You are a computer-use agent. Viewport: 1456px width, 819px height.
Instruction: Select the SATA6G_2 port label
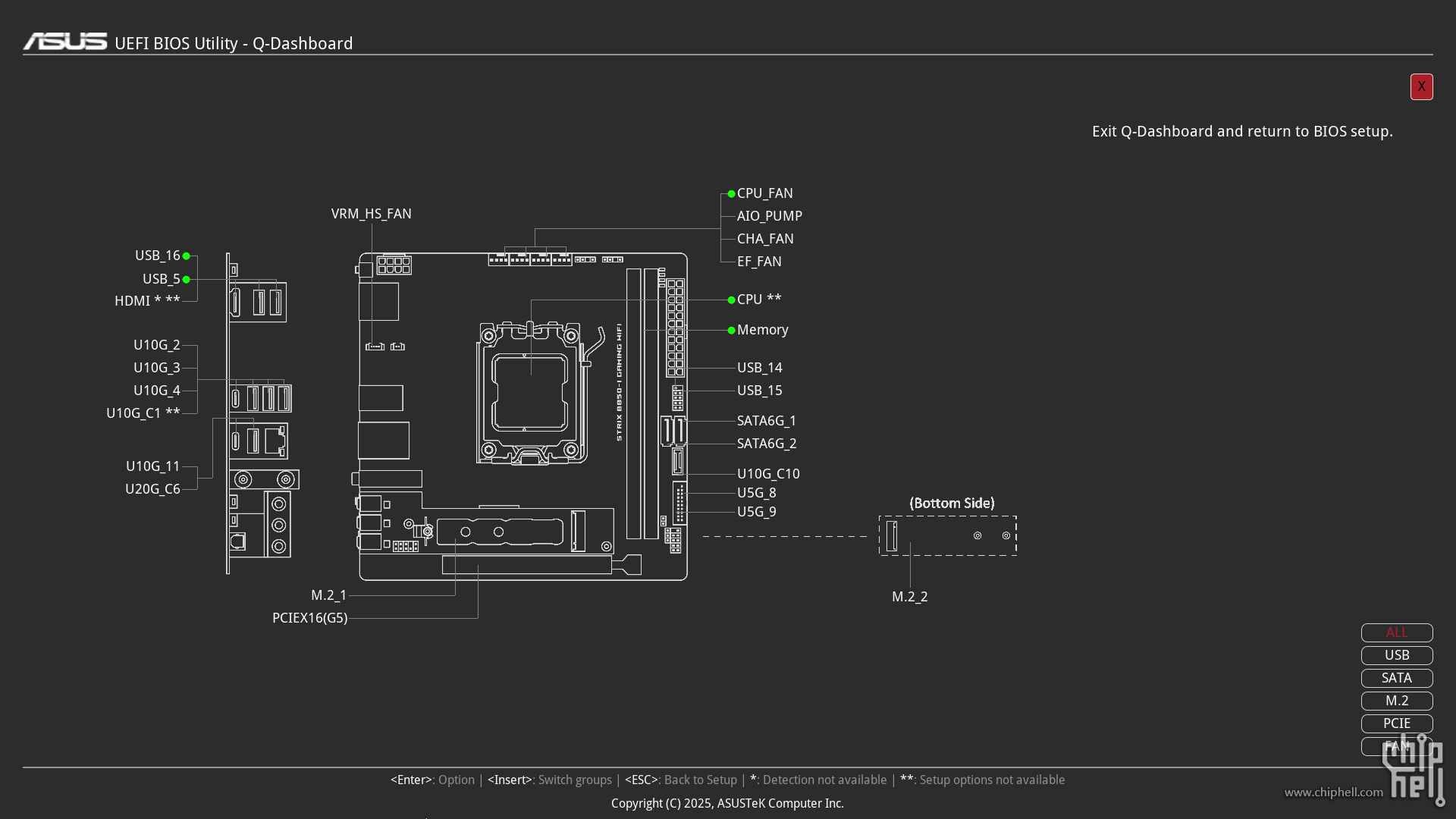point(767,444)
